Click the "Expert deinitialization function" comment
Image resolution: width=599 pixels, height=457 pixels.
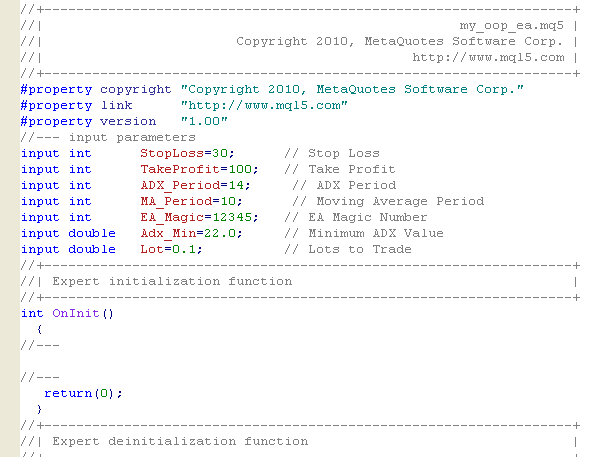pyautogui.click(x=180, y=441)
